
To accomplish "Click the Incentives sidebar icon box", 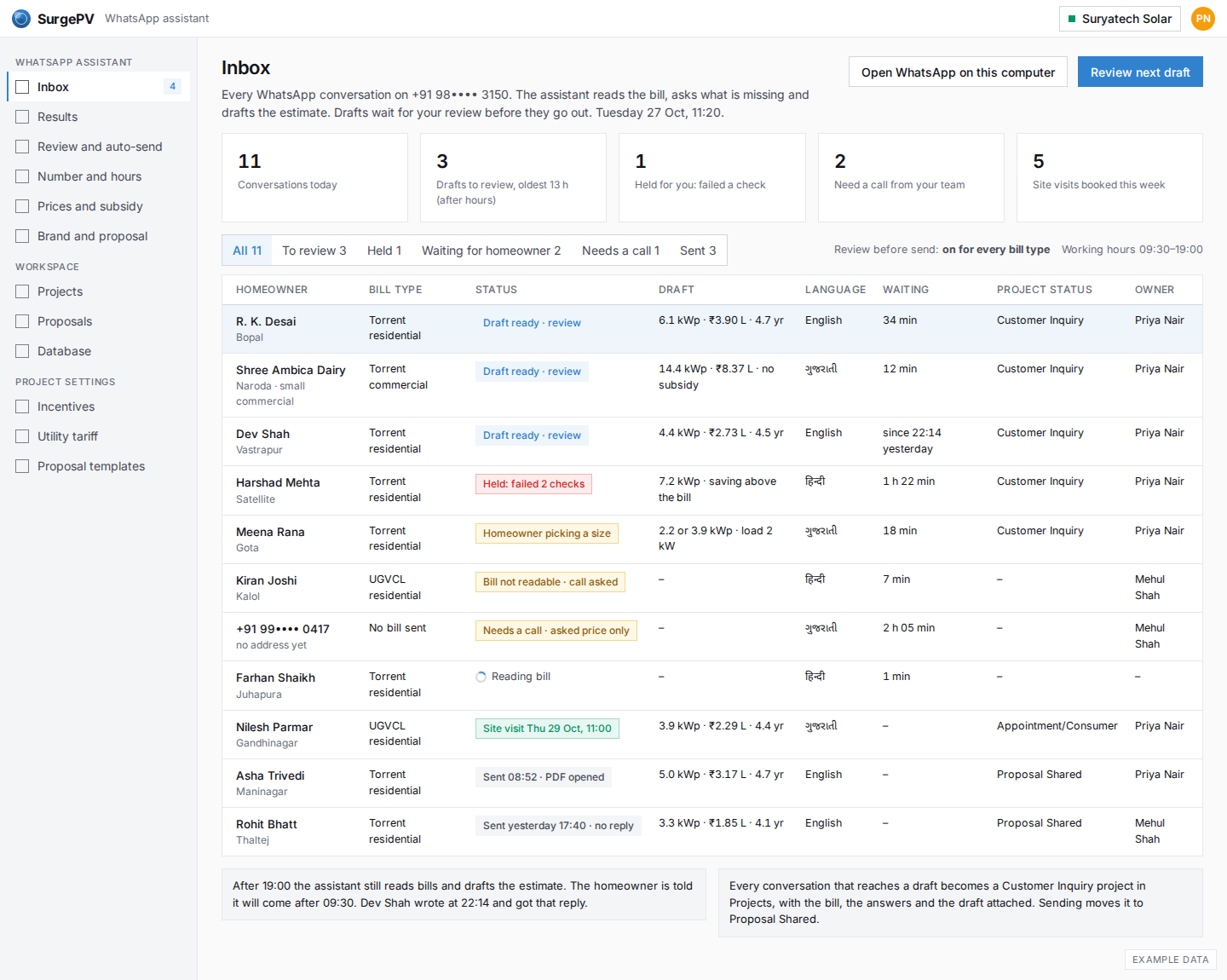I will click(22, 406).
